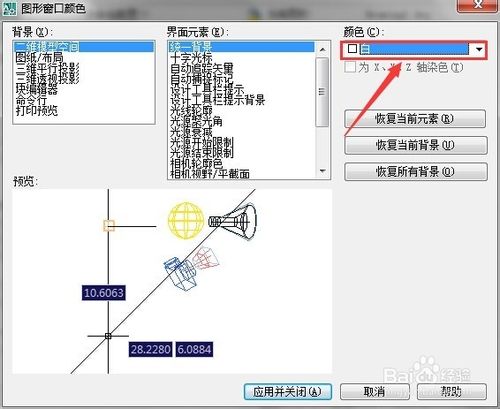
Task: Select 自动追踪矢量 element
Action: tap(242, 69)
